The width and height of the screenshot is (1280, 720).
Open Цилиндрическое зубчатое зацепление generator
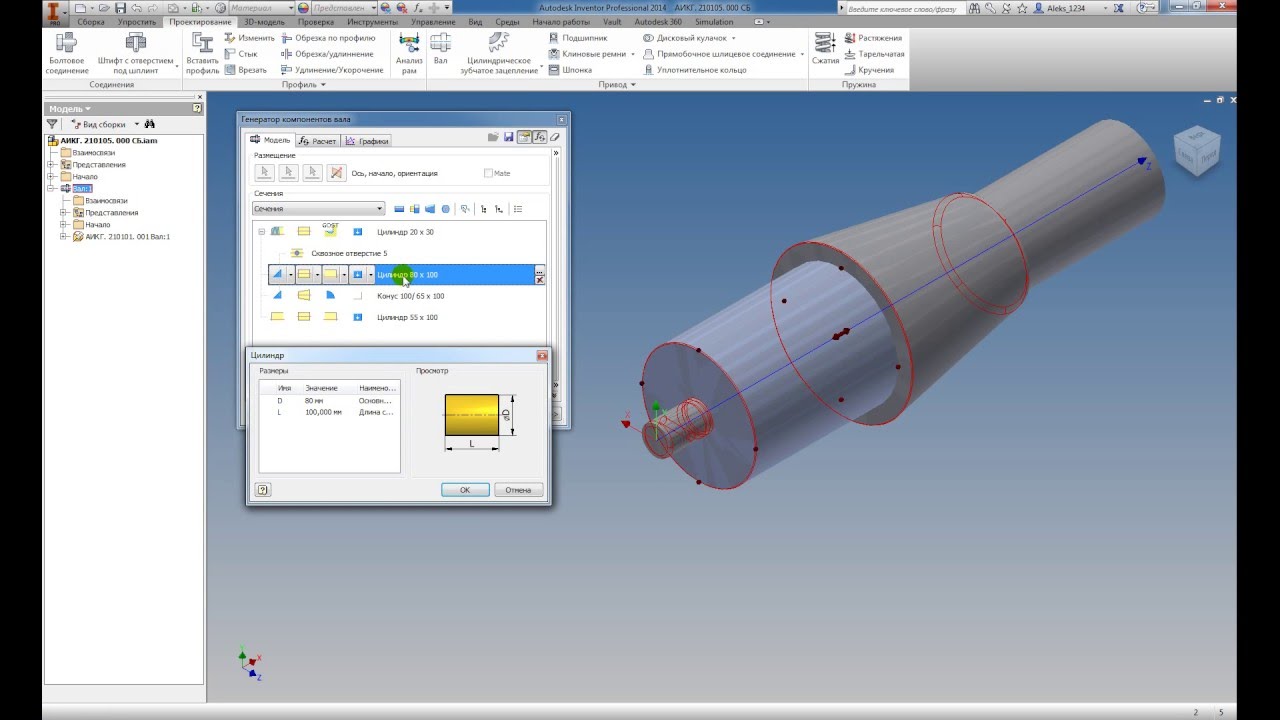[498, 54]
